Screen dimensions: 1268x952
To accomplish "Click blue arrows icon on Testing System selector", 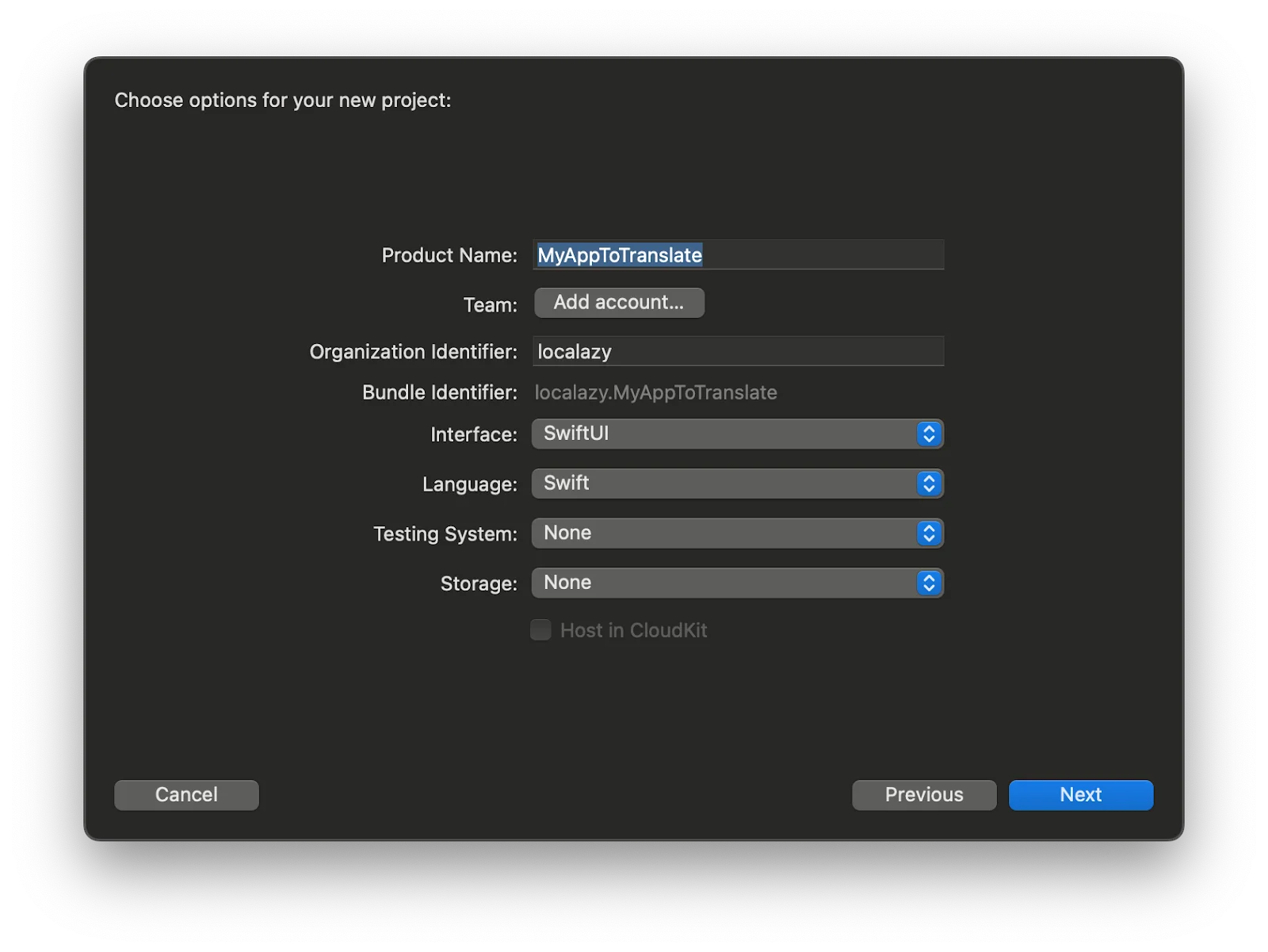I will click(929, 533).
